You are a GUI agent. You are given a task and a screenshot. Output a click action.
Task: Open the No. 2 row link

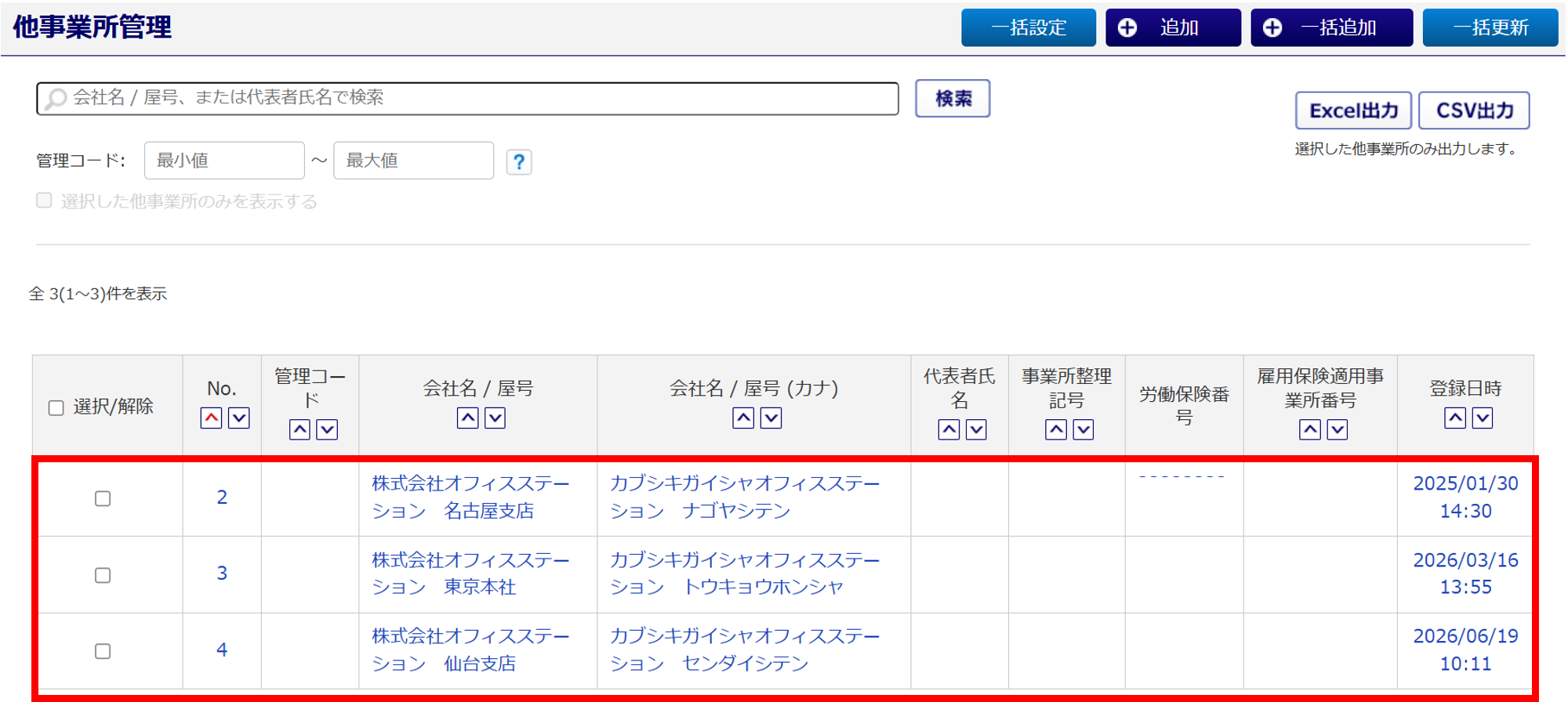tap(222, 498)
